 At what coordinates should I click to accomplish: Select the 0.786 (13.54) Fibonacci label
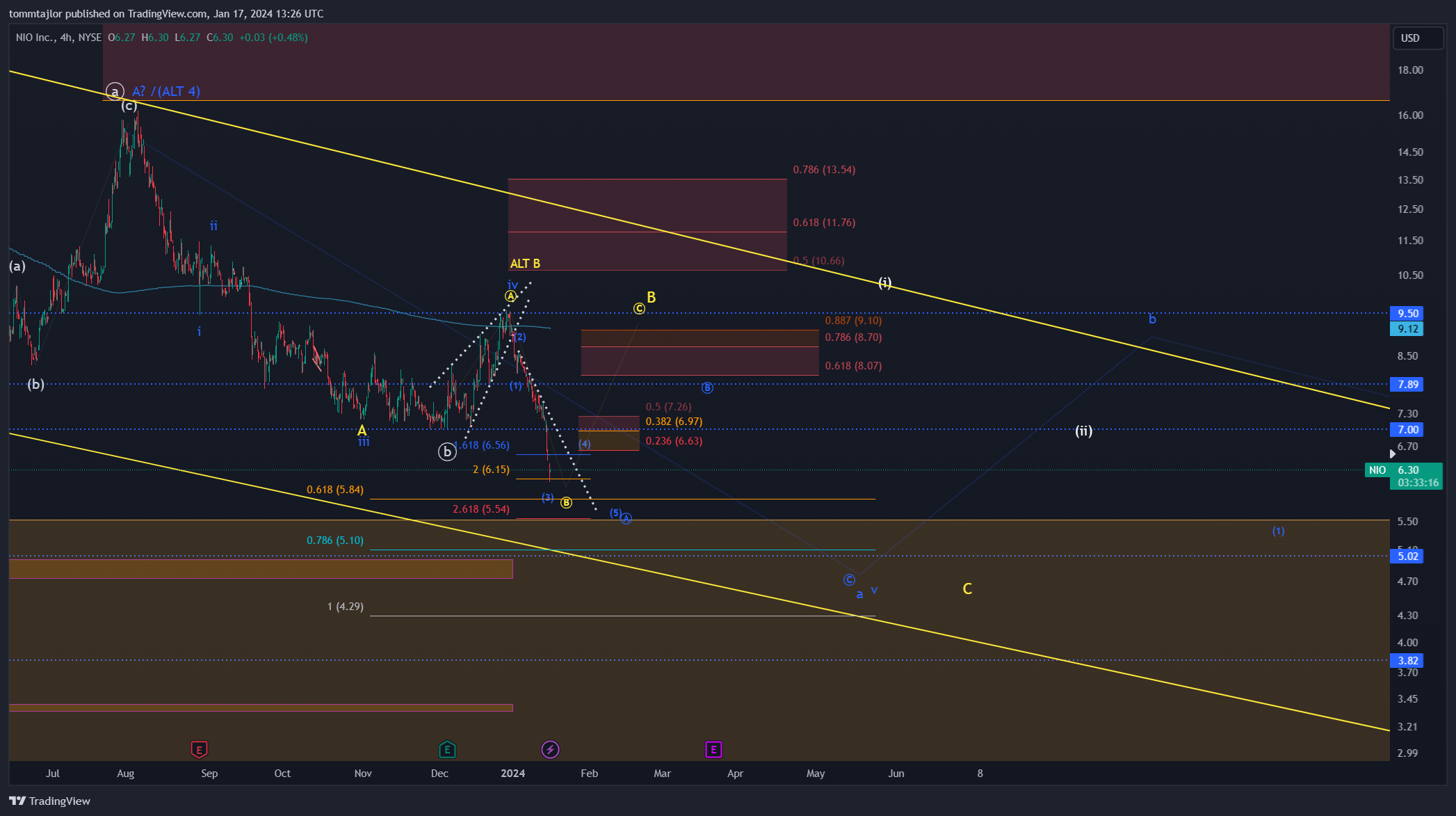coord(824,170)
